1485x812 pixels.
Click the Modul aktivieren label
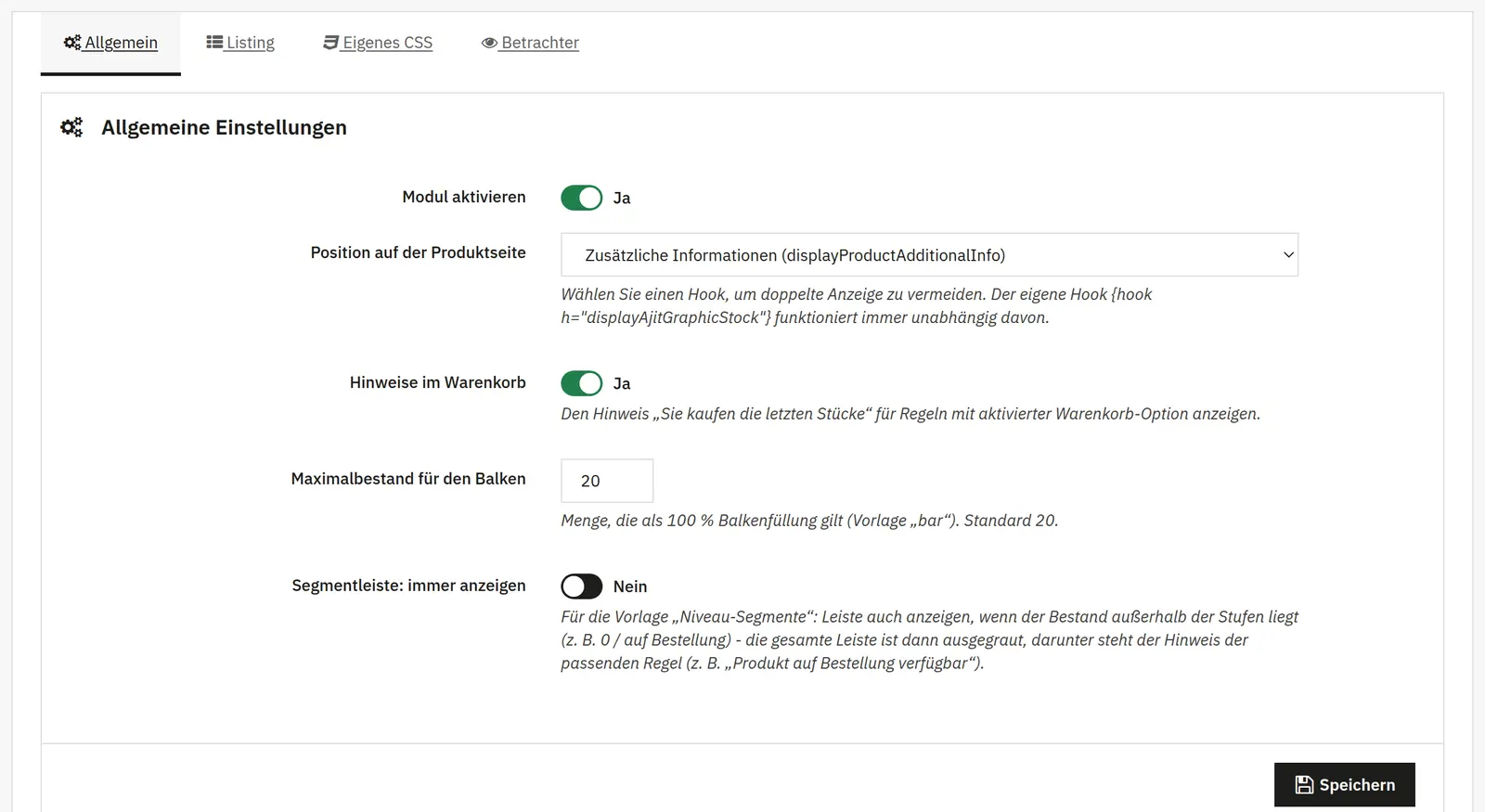[x=464, y=197]
